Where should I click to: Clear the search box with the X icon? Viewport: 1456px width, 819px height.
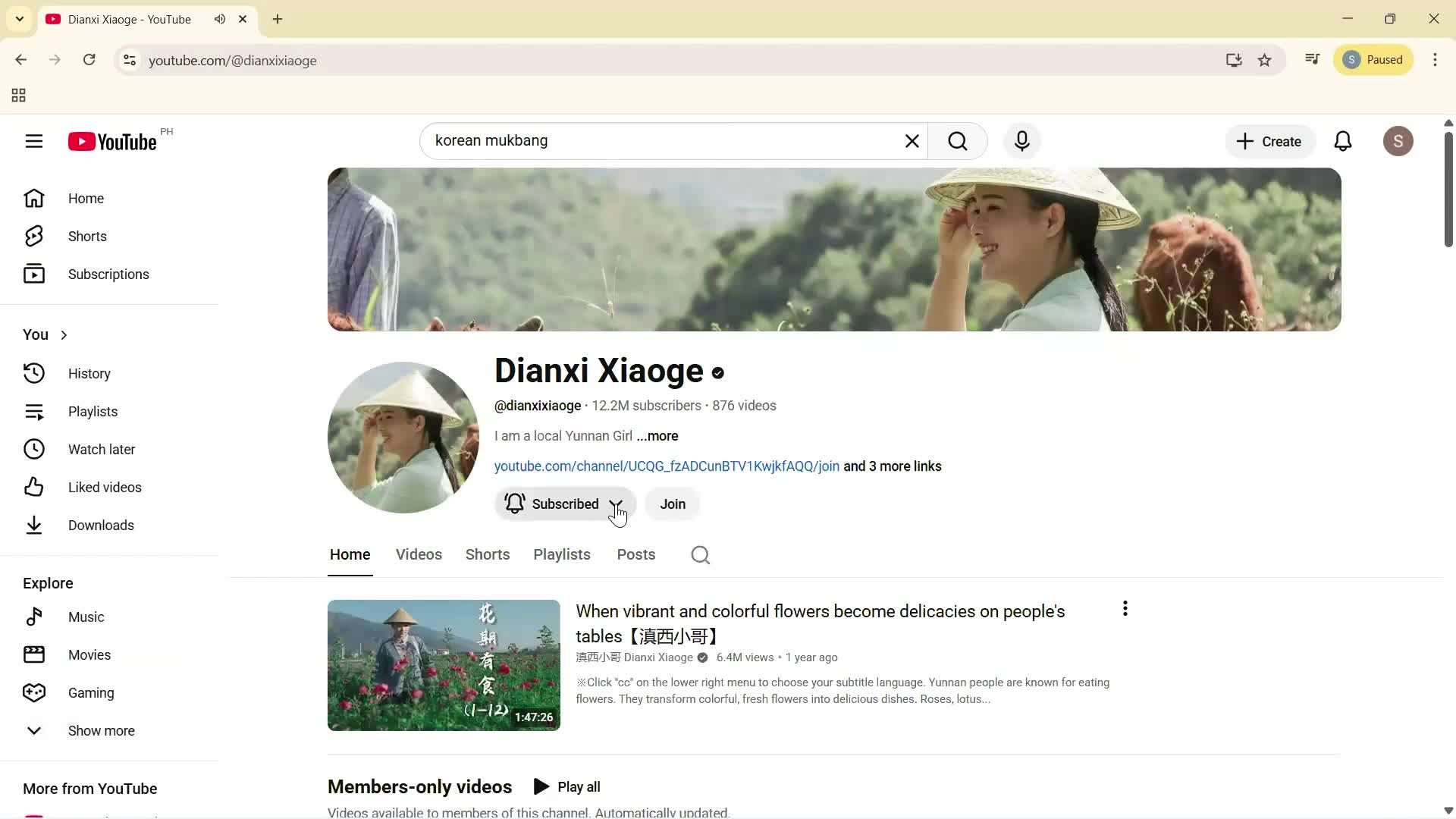click(912, 141)
